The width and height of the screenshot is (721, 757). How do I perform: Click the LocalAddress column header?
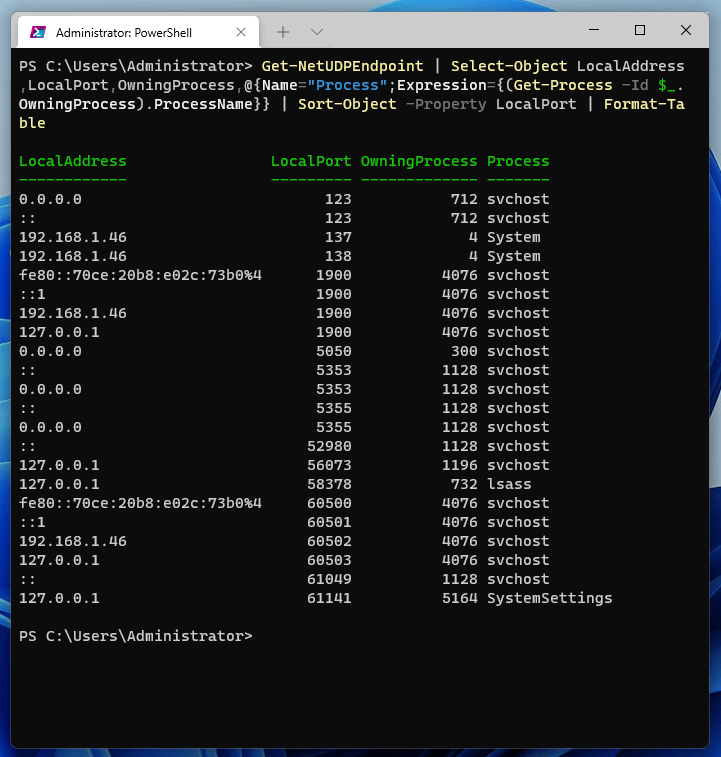tap(72, 161)
